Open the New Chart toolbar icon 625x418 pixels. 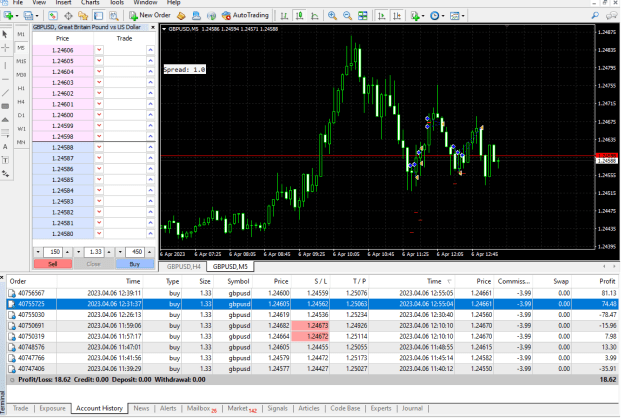[8, 16]
